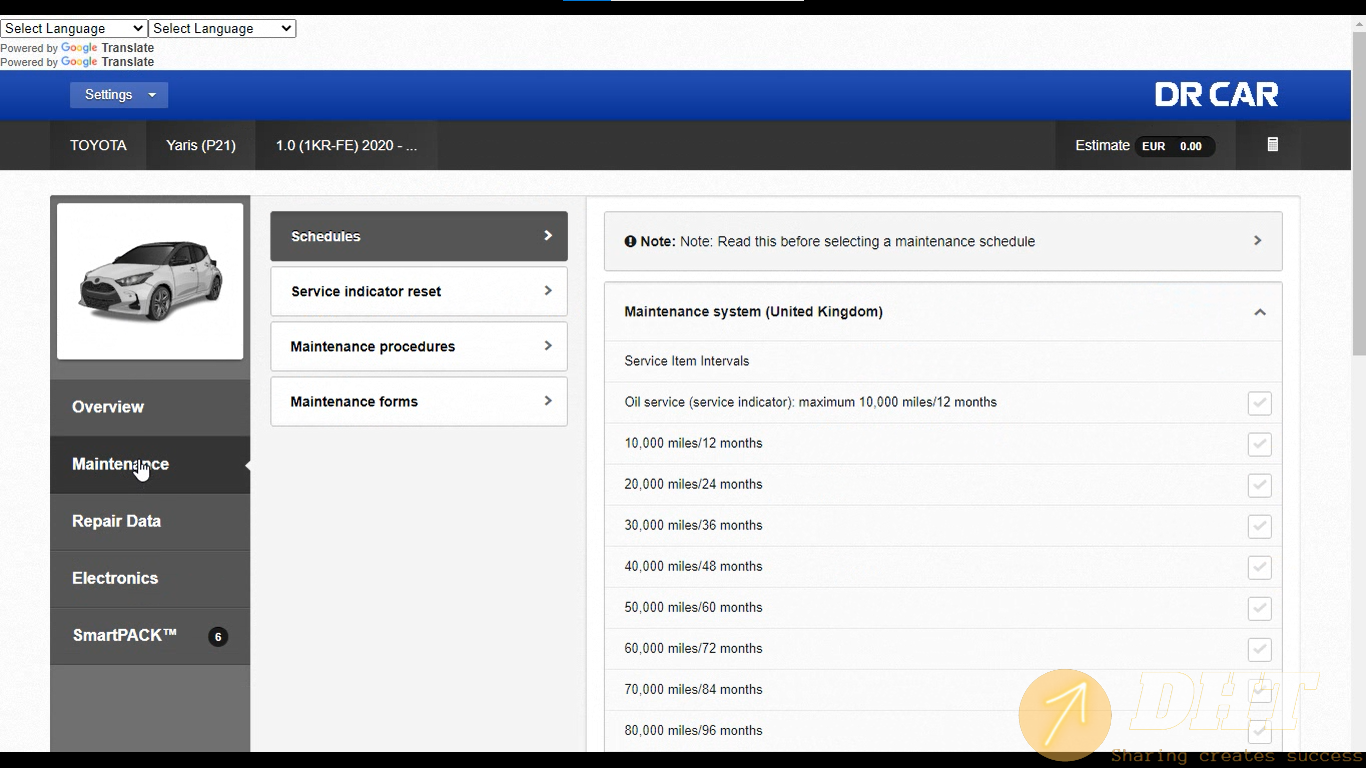This screenshot has width=1366, height=768.
Task: Open the estimate calculator icon
Action: (x=1272, y=145)
